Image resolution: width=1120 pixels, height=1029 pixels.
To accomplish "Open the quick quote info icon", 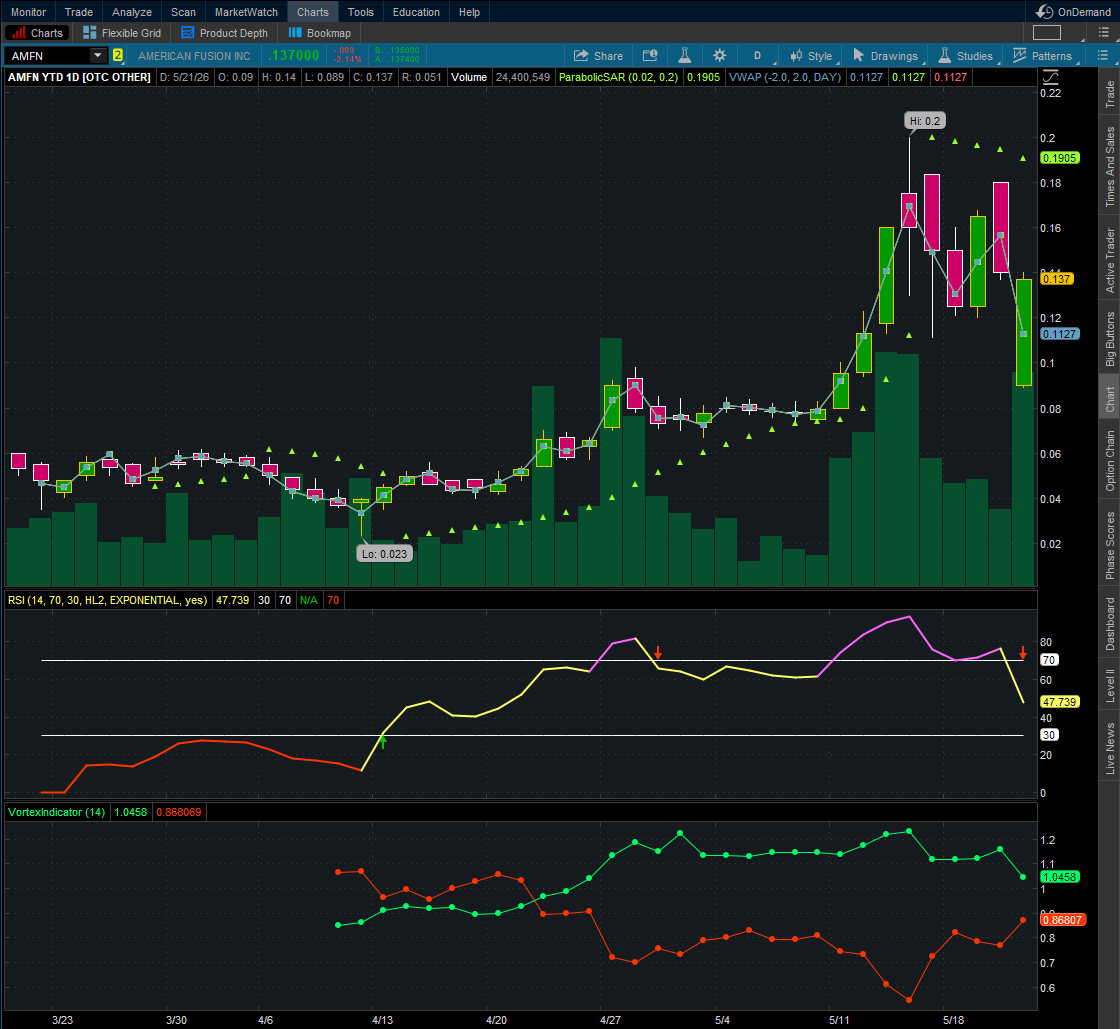I will pyautogui.click(x=650, y=56).
